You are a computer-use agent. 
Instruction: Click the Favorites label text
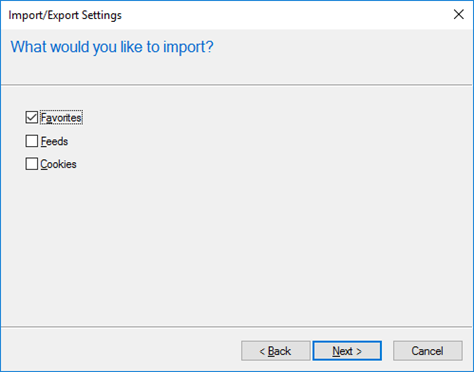pyautogui.click(x=61, y=118)
